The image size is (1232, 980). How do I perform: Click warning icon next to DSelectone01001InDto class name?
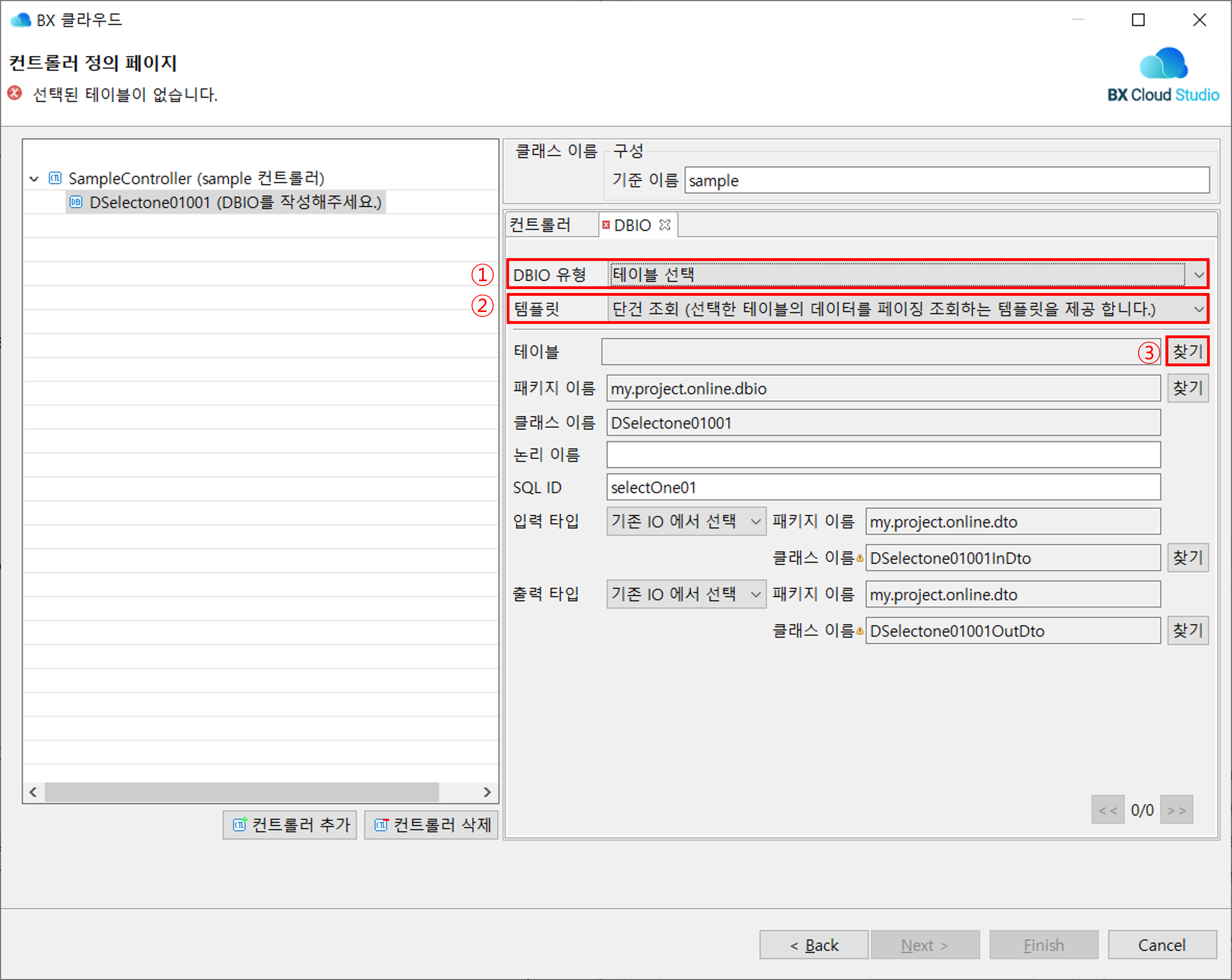859,558
